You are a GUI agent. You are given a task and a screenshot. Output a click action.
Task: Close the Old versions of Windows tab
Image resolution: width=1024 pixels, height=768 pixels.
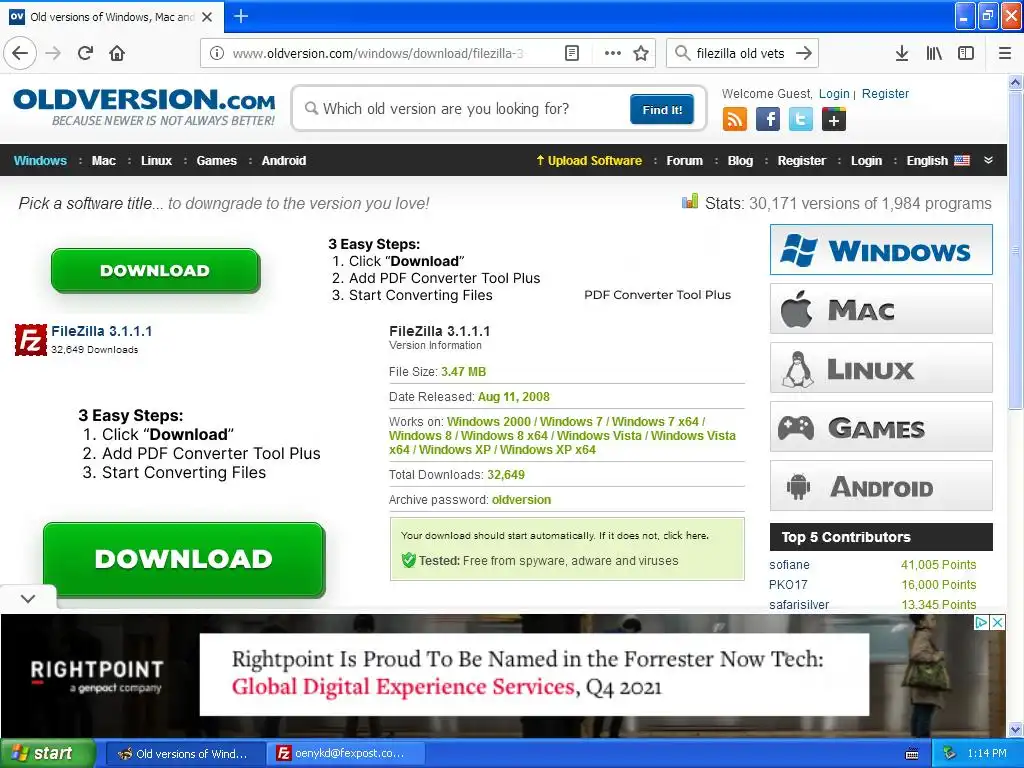coord(207,17)
